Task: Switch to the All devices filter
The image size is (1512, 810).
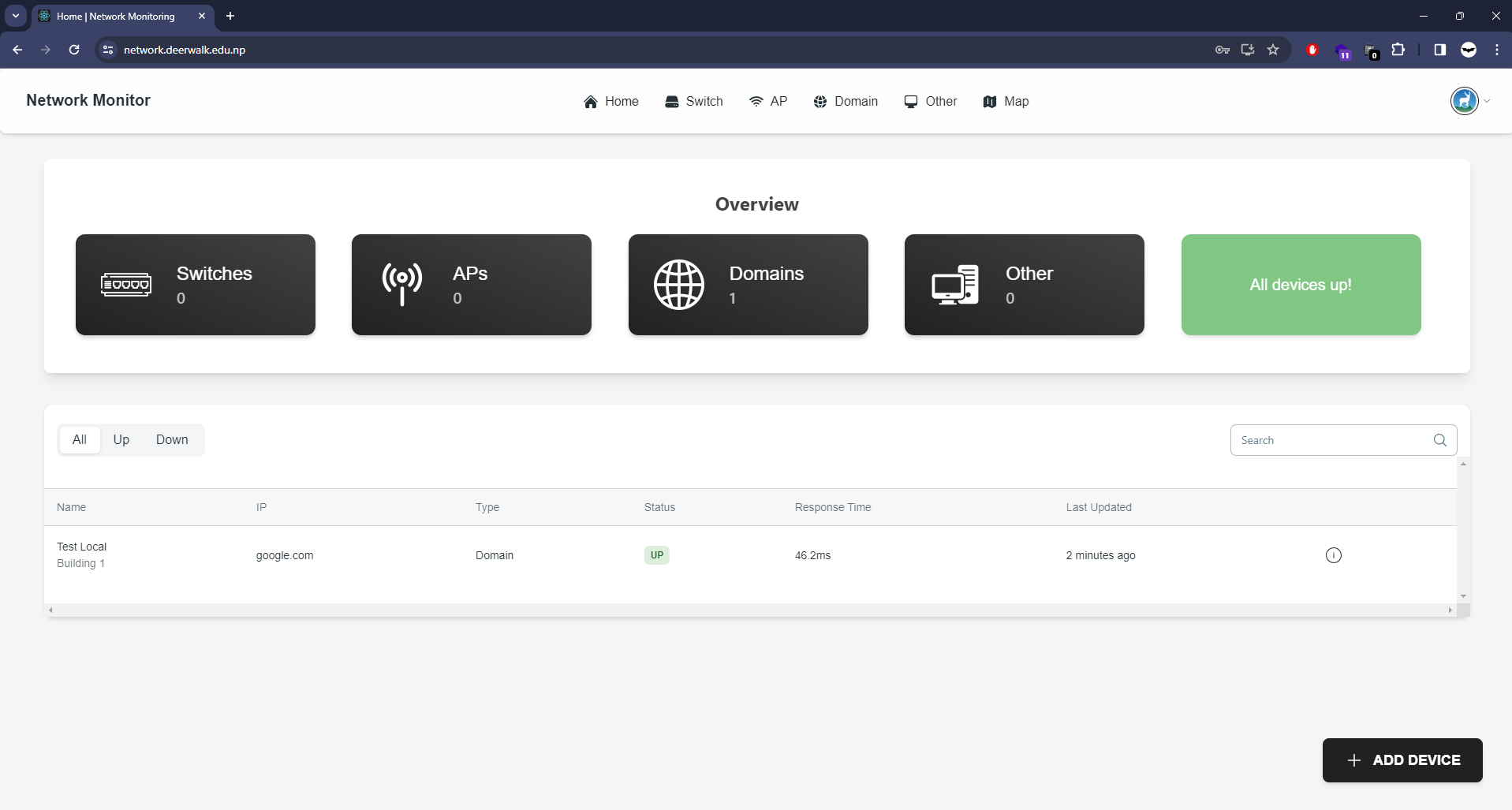Action: 79,439
